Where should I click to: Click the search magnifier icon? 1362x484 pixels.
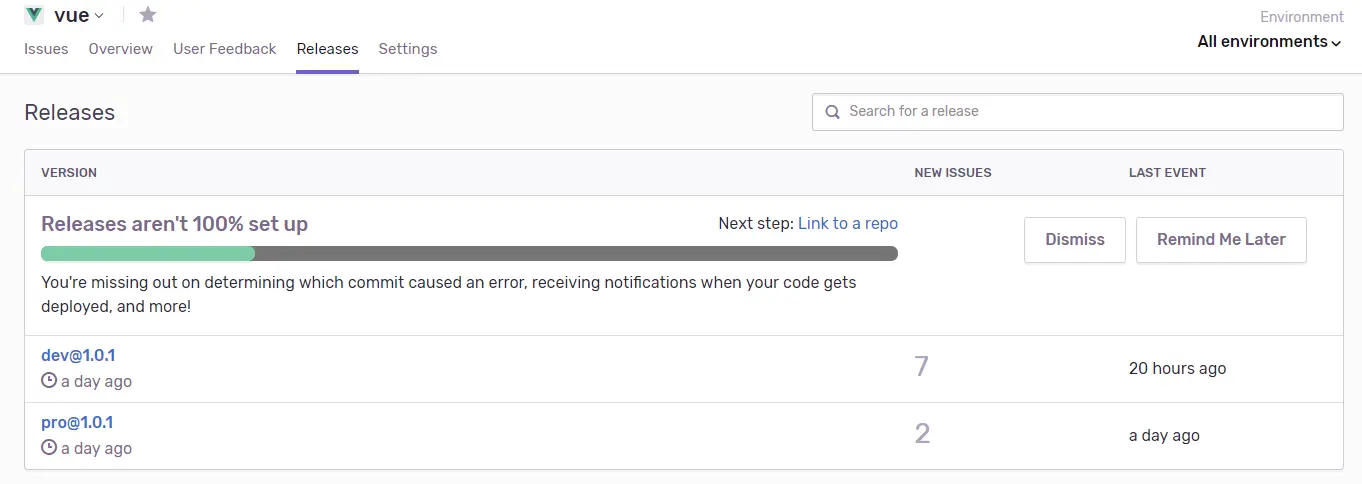tap(832, 112)
